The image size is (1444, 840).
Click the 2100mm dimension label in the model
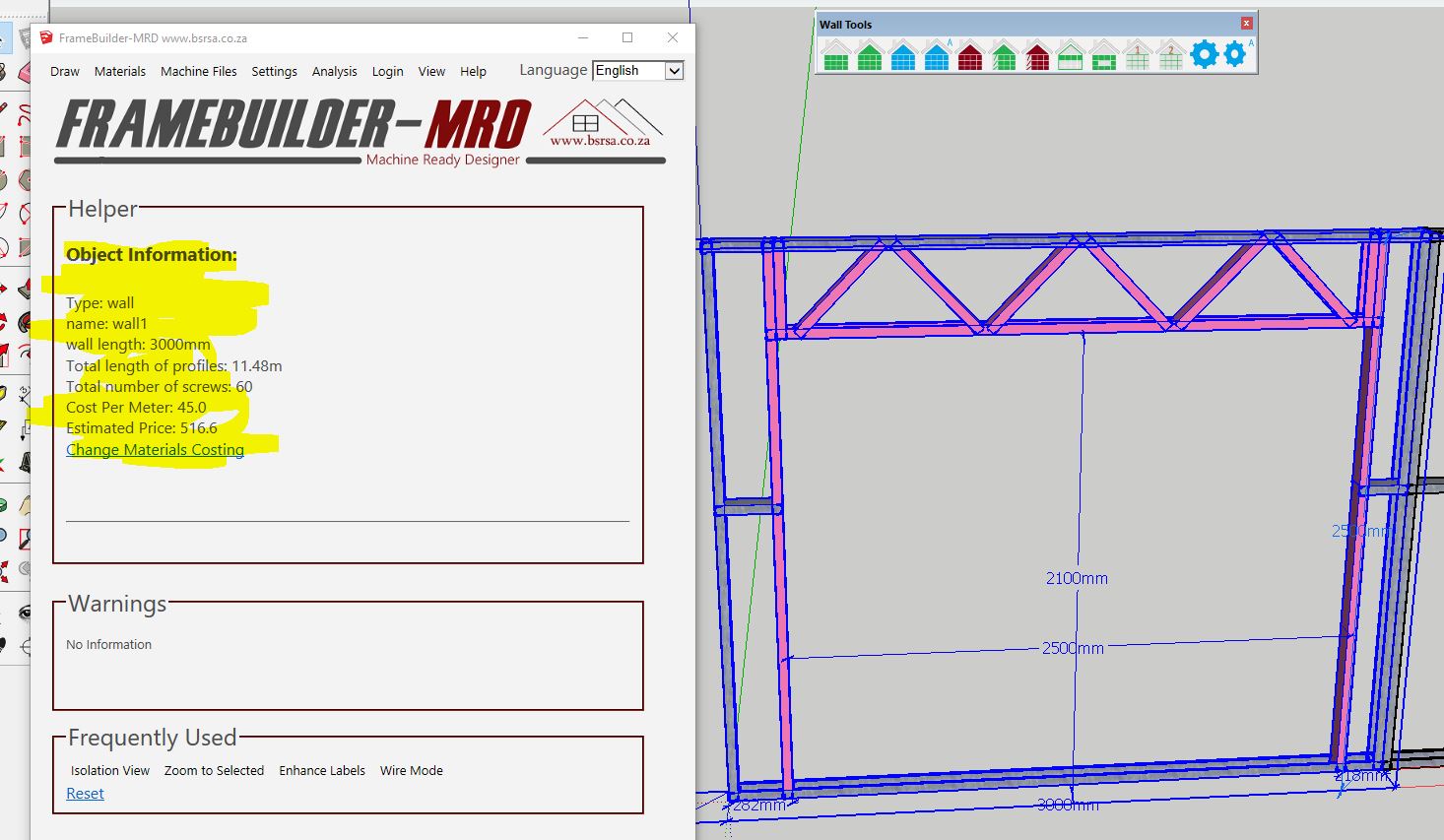[1077, 579]
